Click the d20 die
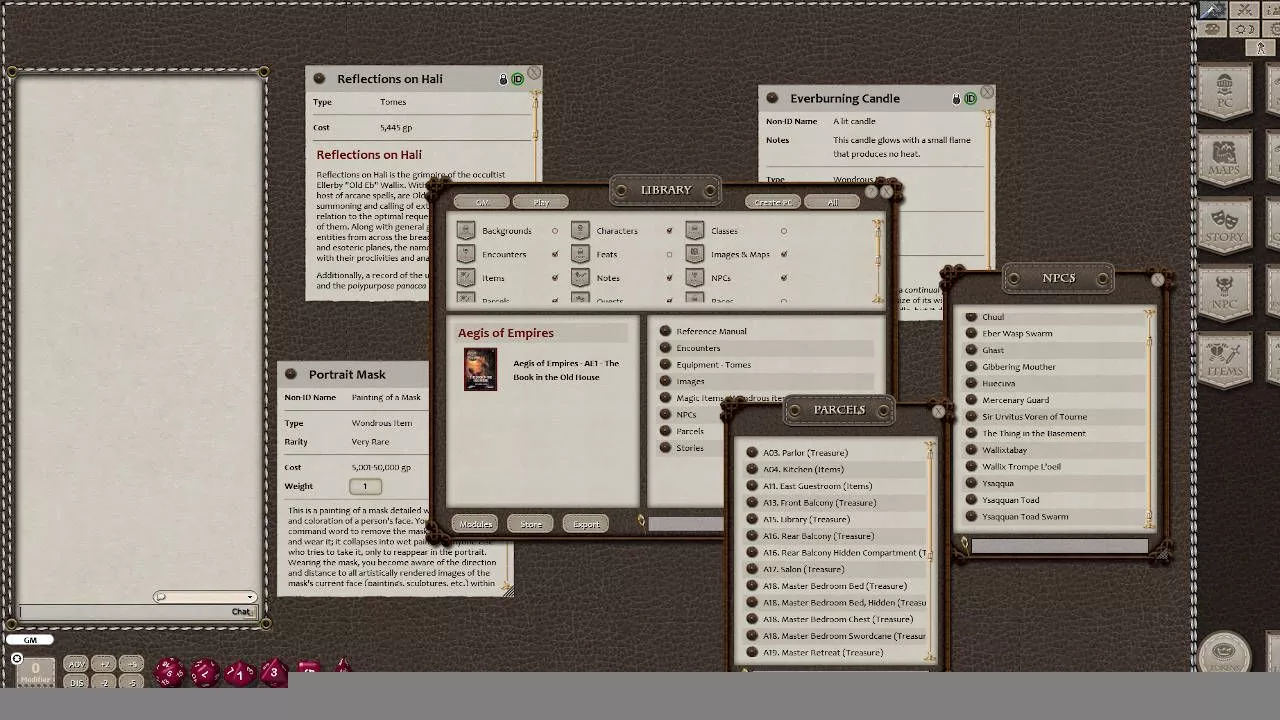 [x=169, y=672]
